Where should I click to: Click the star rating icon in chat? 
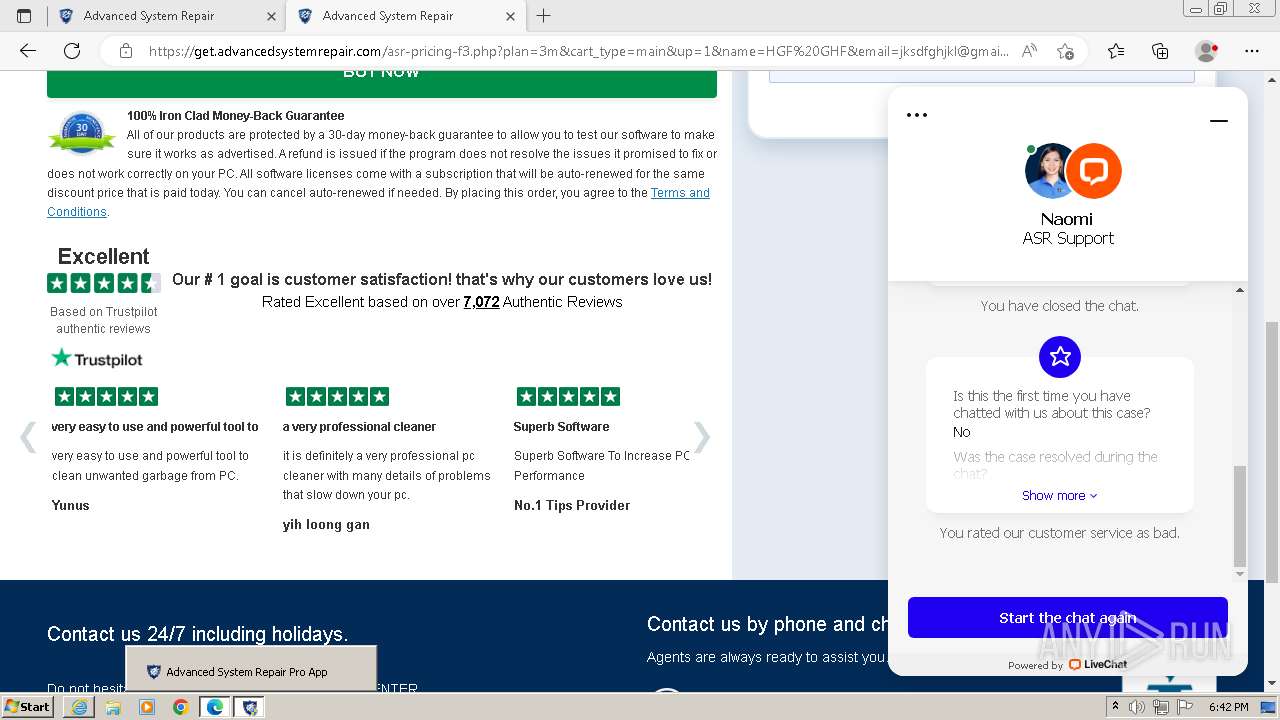[1060, 356]
